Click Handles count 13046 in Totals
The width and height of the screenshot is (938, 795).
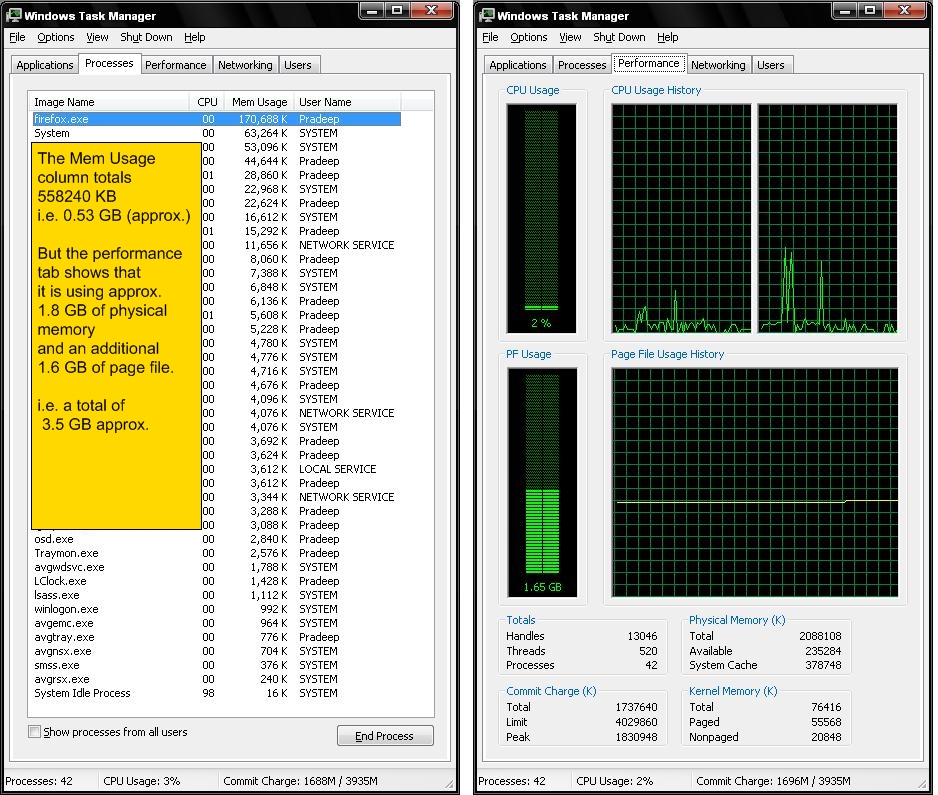click(x=642, y=636)
